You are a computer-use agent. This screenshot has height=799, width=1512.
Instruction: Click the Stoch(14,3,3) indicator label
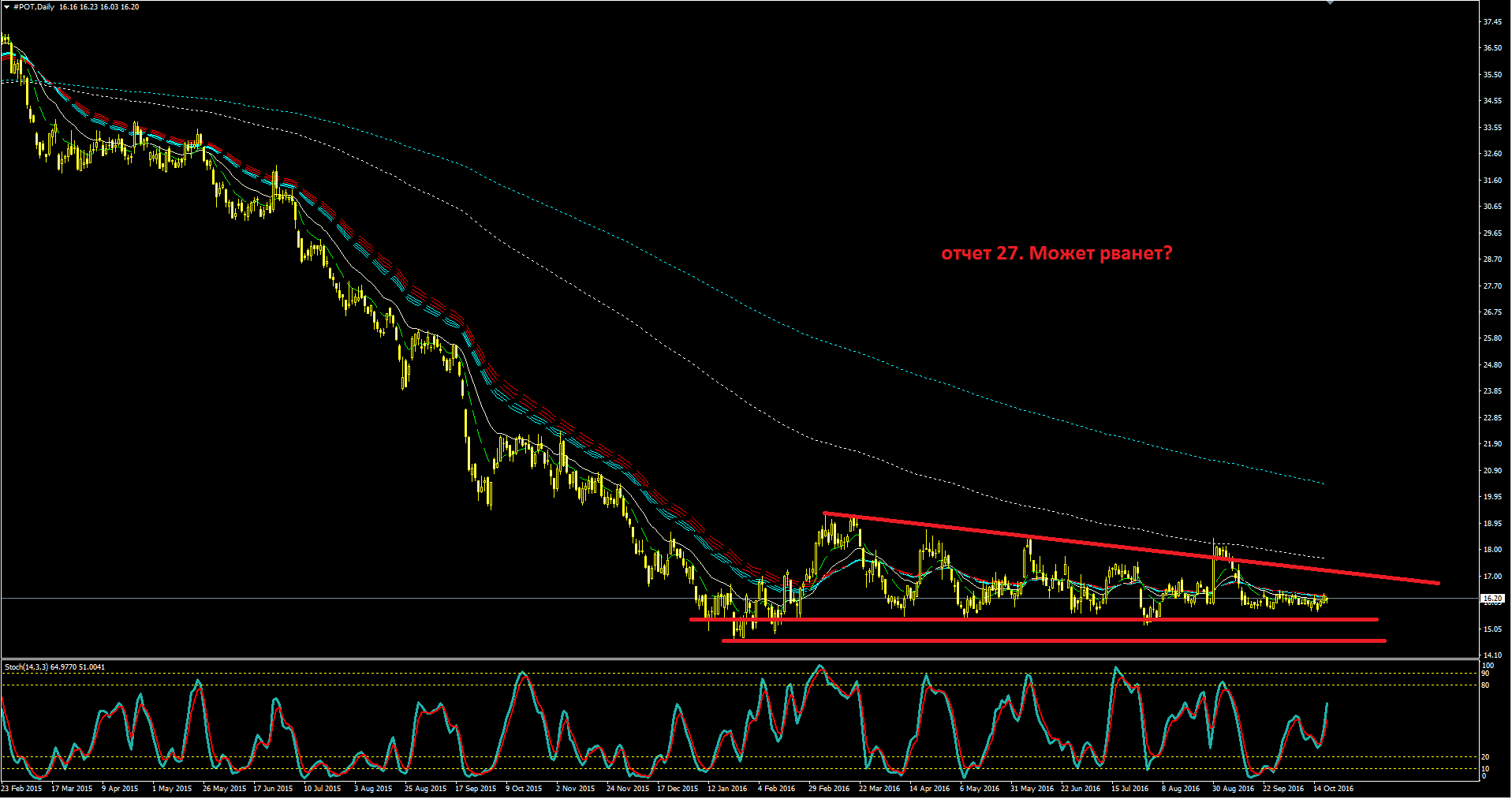54,667
